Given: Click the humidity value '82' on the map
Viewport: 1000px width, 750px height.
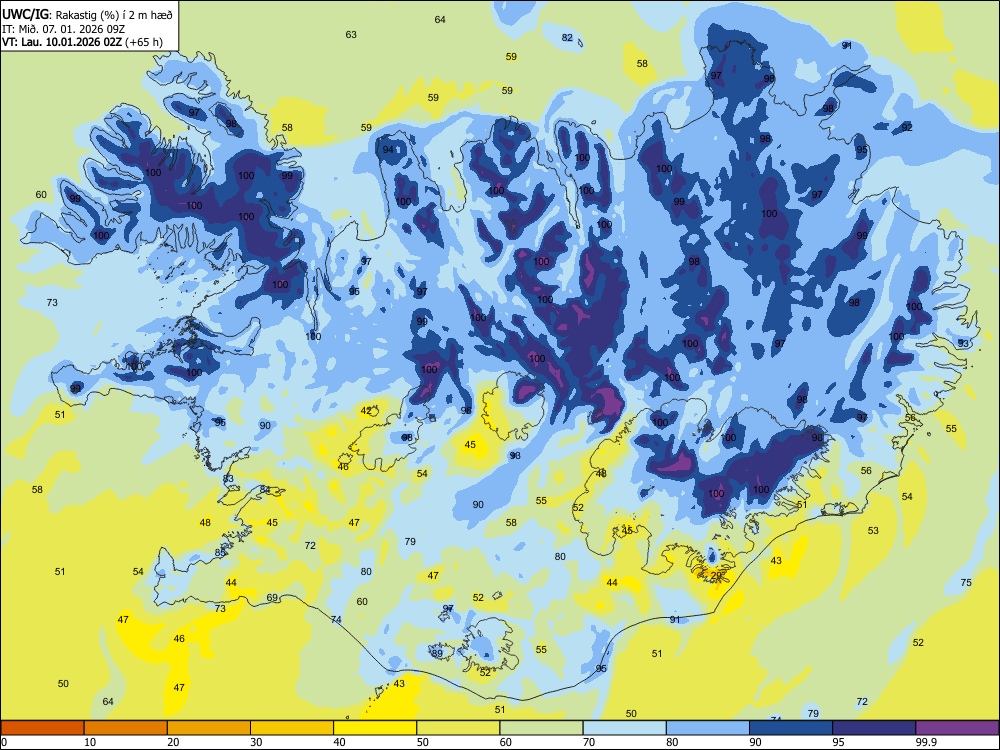Looking at the screenshot, I should [567, 38].
